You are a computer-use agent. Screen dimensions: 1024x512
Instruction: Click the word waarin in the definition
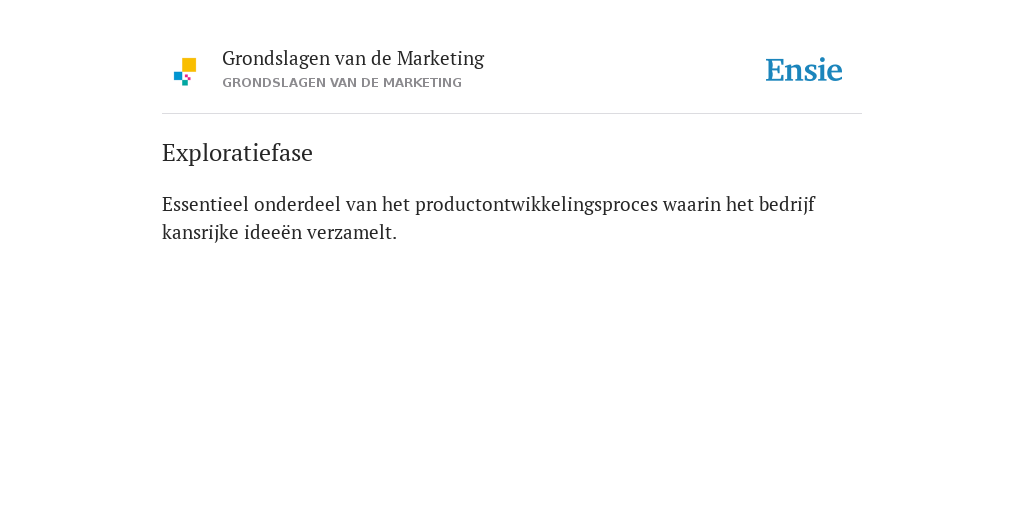point(692,204)
